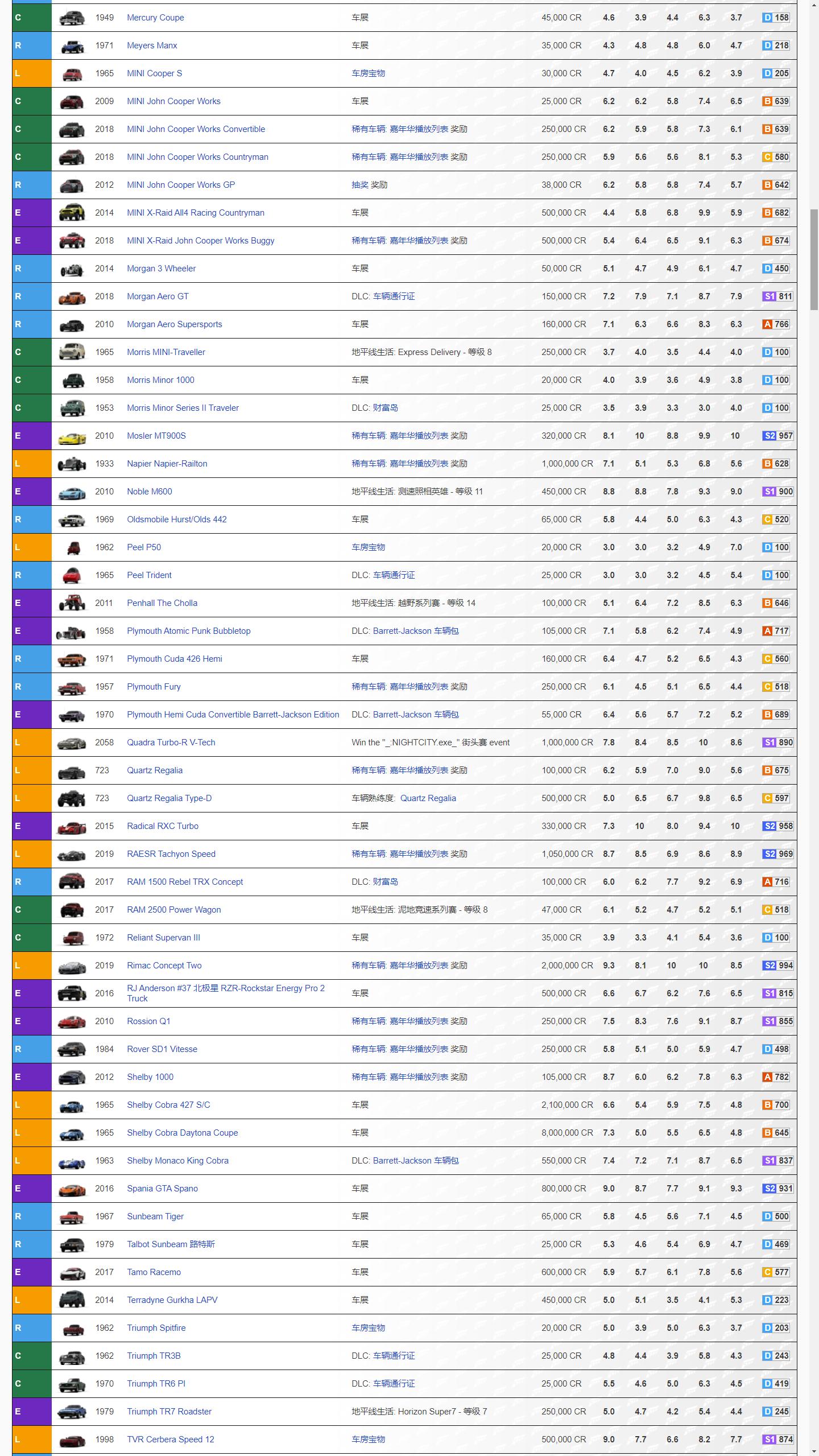This screenshot has height=1456, width=819.
Task: Open the Quartz Regalia Type-D car name link
Action: tap(169, 798)
